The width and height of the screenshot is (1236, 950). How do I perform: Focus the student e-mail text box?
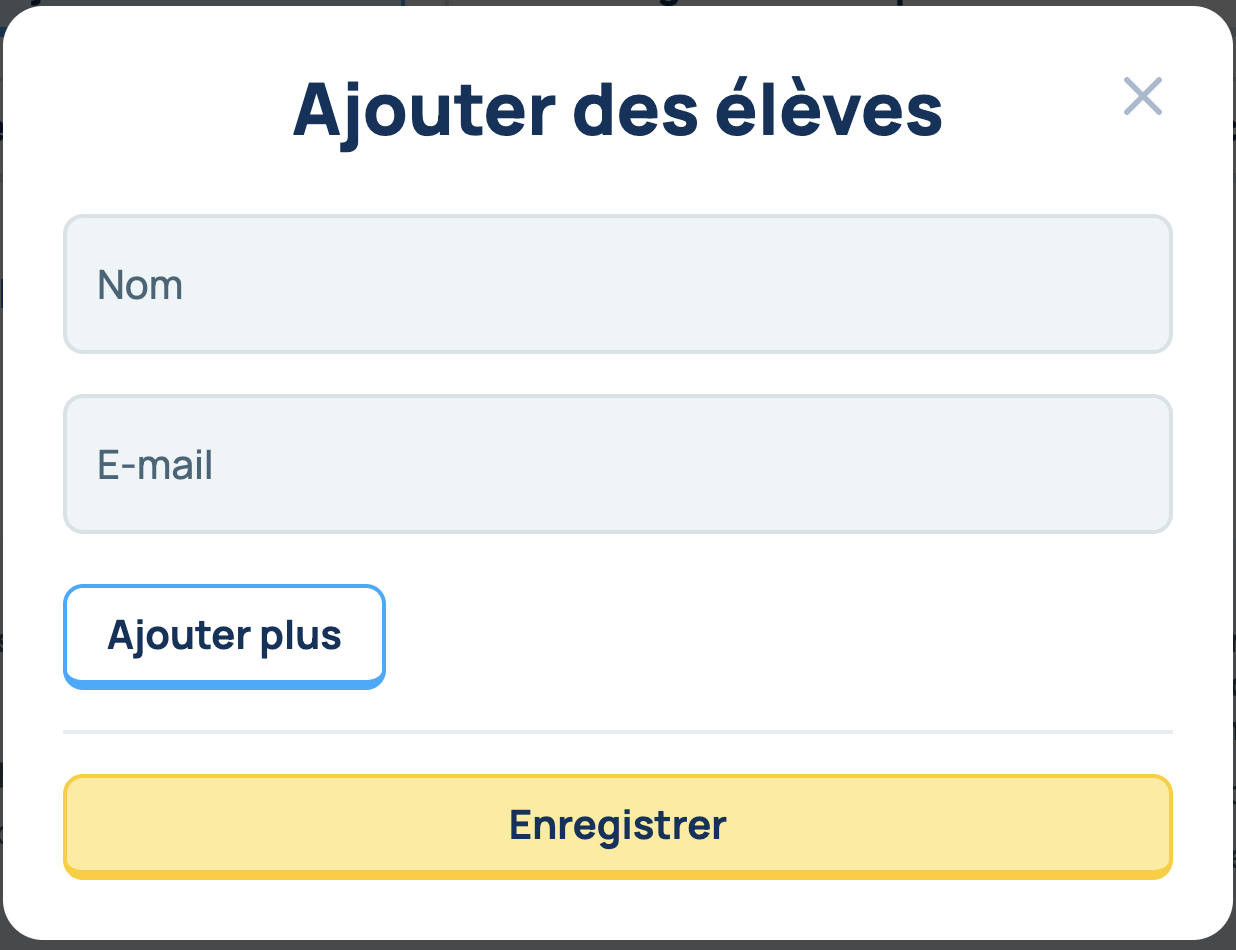tap(617, 465)
